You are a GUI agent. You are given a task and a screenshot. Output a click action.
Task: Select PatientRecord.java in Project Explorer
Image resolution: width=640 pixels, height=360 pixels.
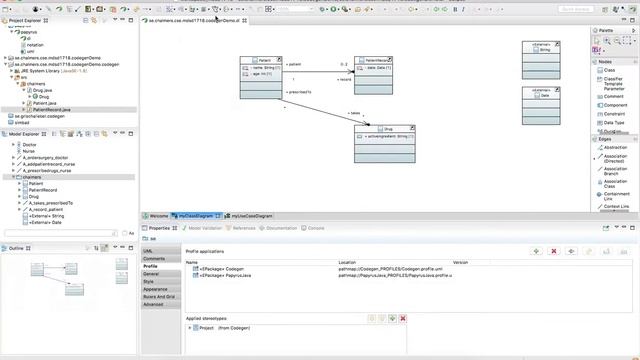pos(51,110)
